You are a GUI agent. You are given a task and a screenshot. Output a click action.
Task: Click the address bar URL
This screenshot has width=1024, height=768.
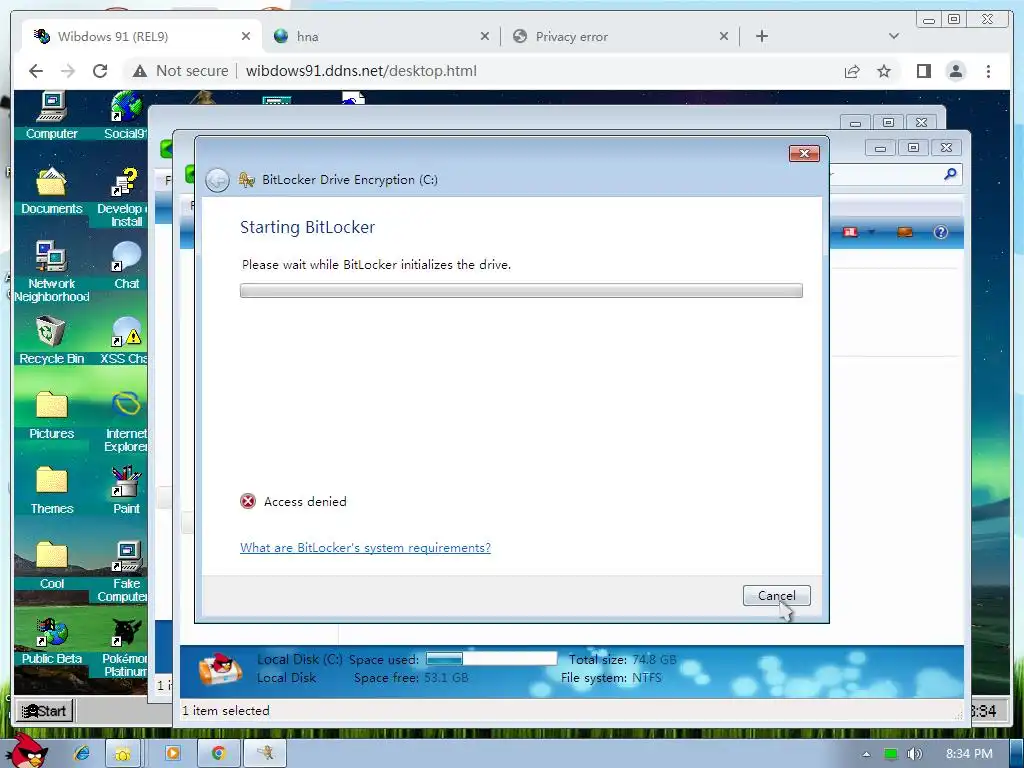point(361,71)
